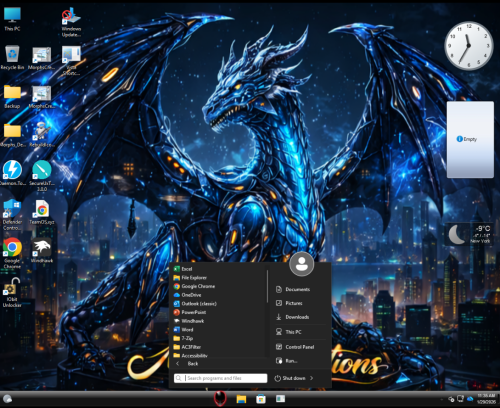This screenshot has height=408, width=500.
Task: Click the Shut down button
Action: click(290, 378)
